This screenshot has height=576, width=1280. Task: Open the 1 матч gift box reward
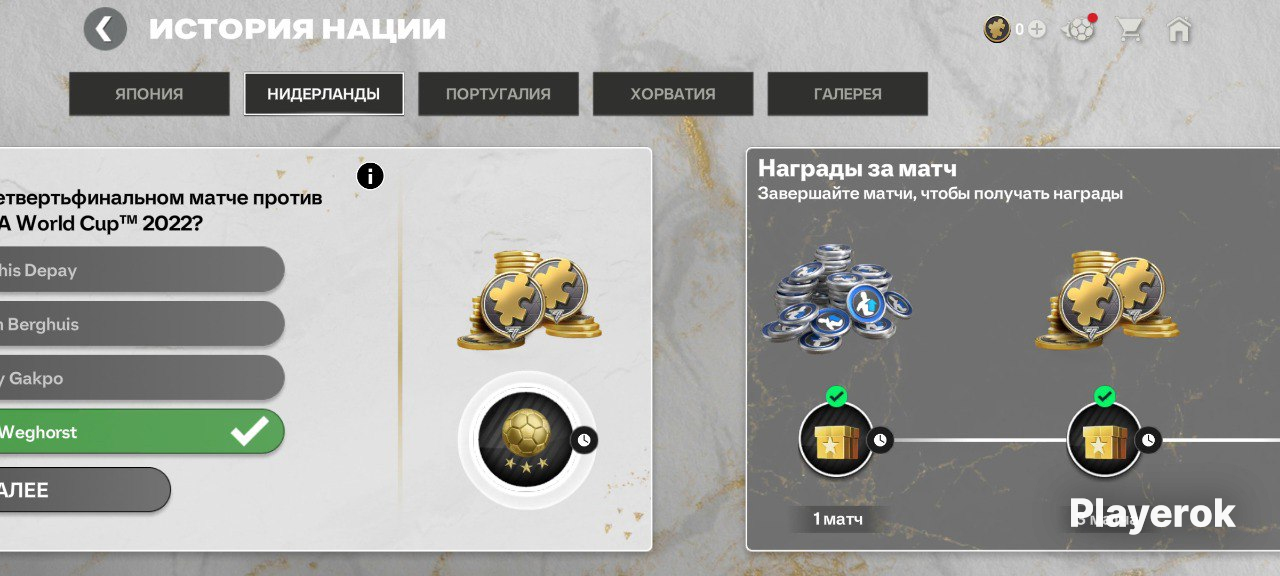coord(837,439)
